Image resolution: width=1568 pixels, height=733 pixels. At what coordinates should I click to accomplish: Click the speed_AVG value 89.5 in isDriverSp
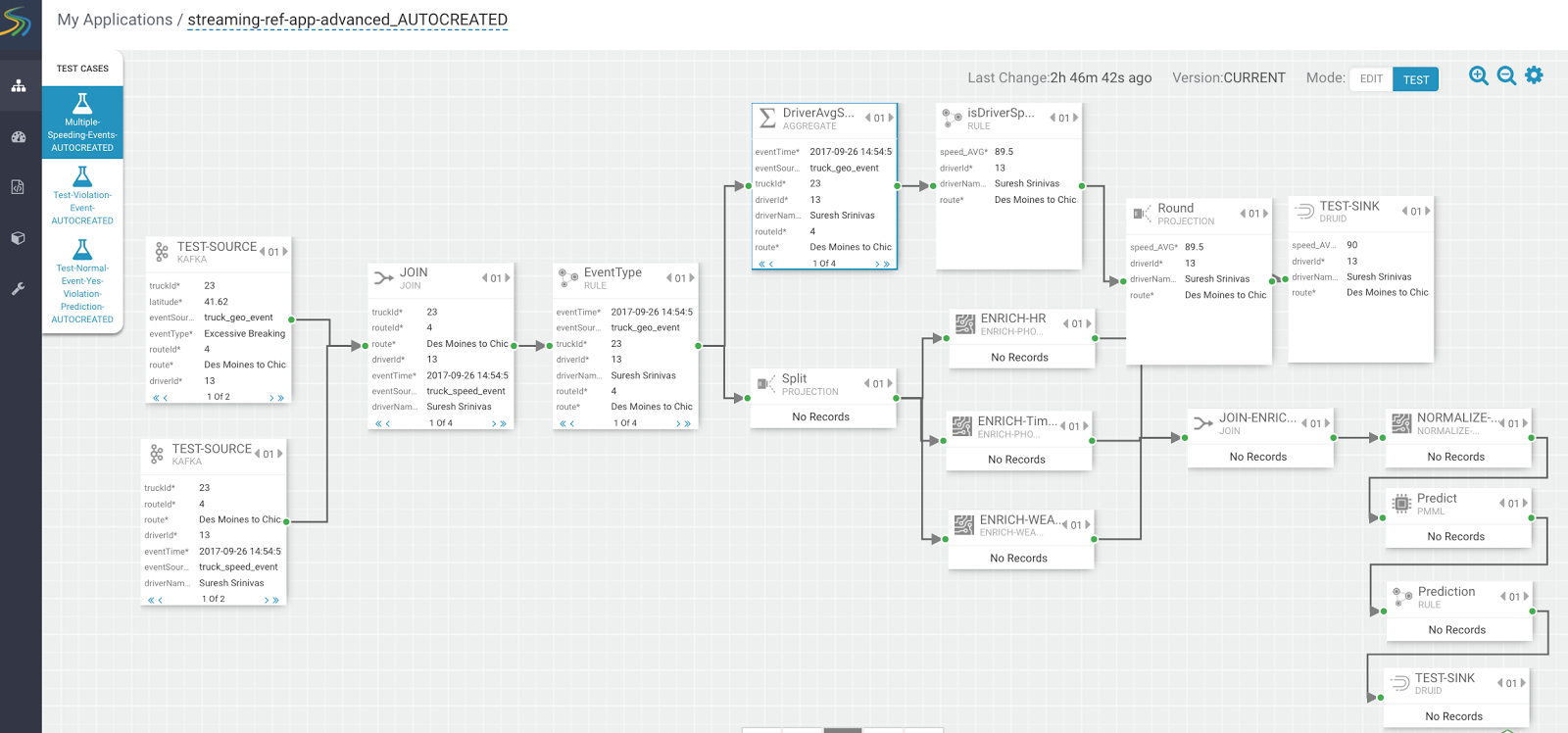[x=1004, y=152]
